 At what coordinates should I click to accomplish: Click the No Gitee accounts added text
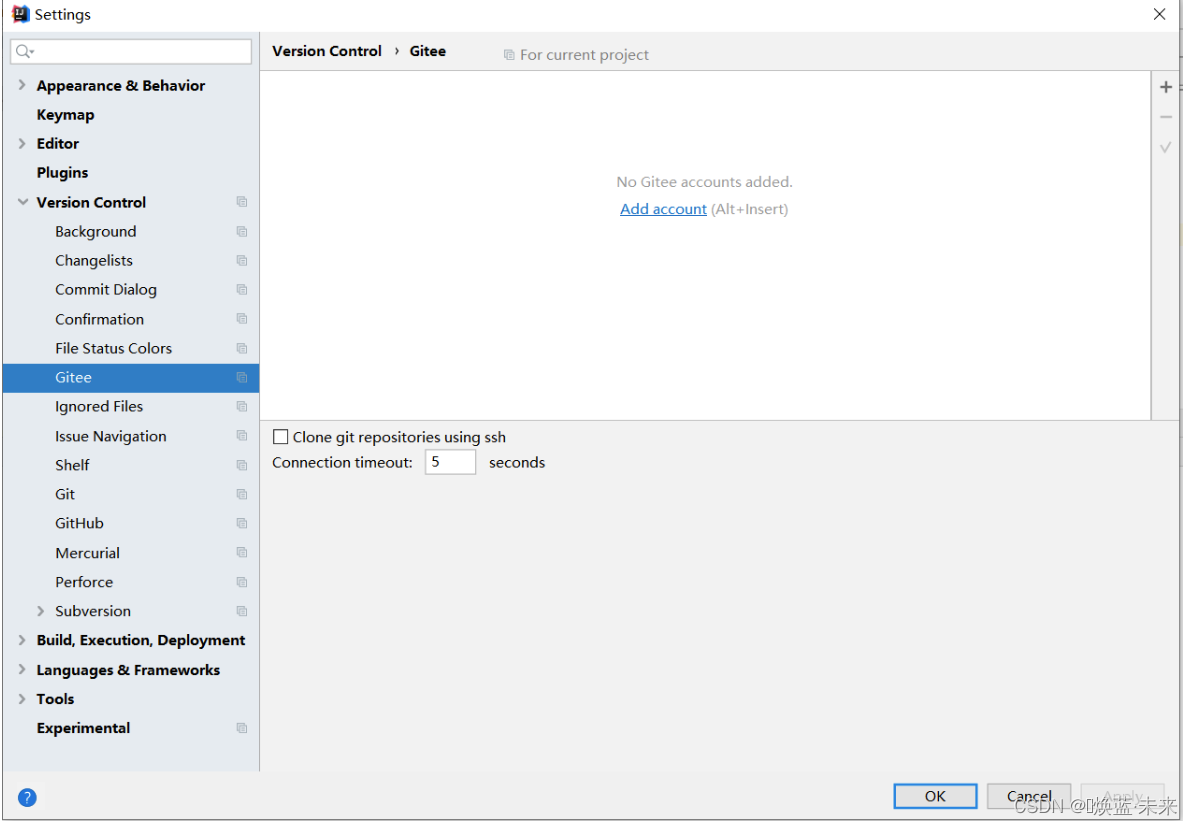click(x=704, y=182)
